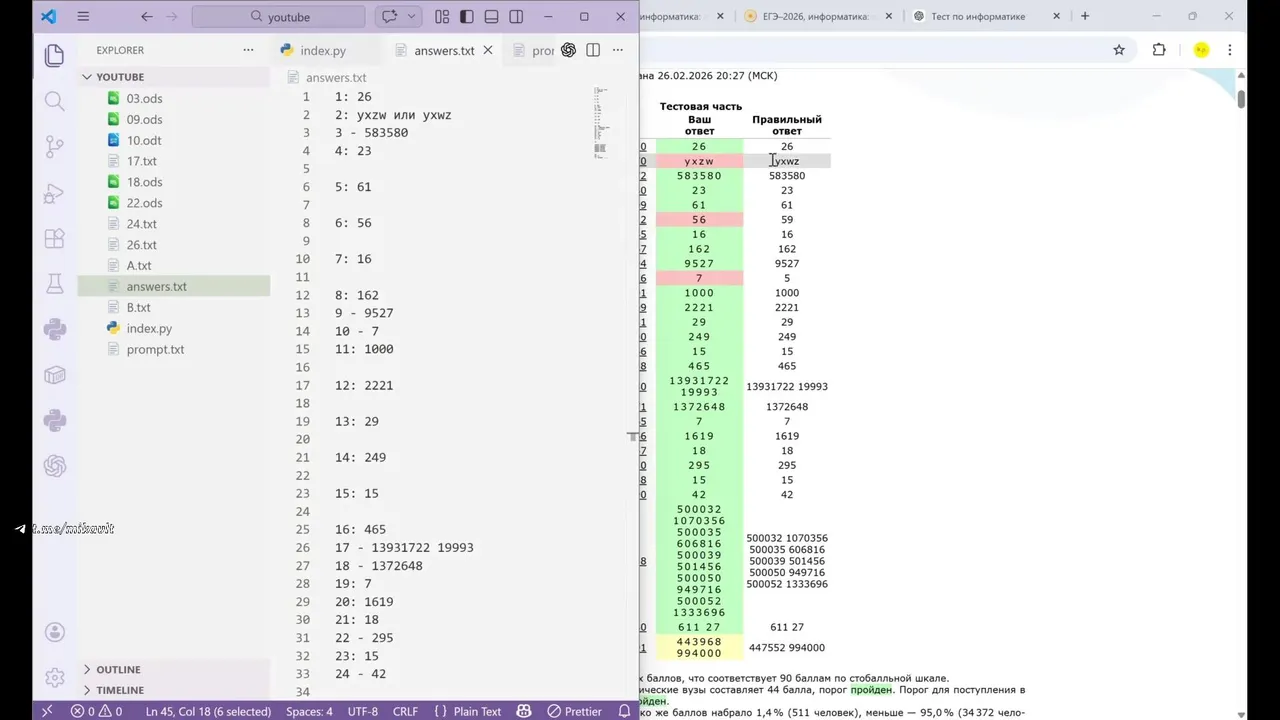Open the Manage gear icon
Viewport: 1280px width, 720px height.
click(55, 677)
